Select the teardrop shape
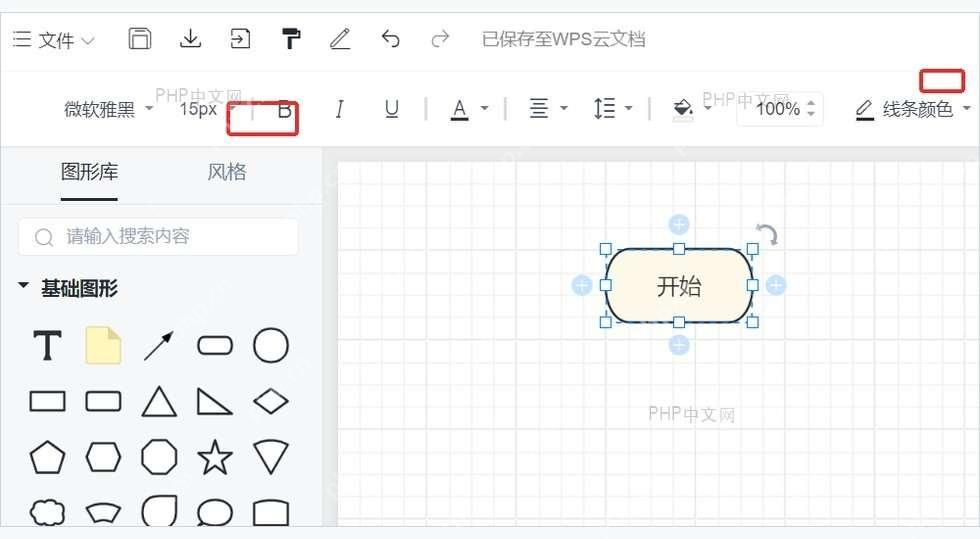 click(x=159, y=511)
